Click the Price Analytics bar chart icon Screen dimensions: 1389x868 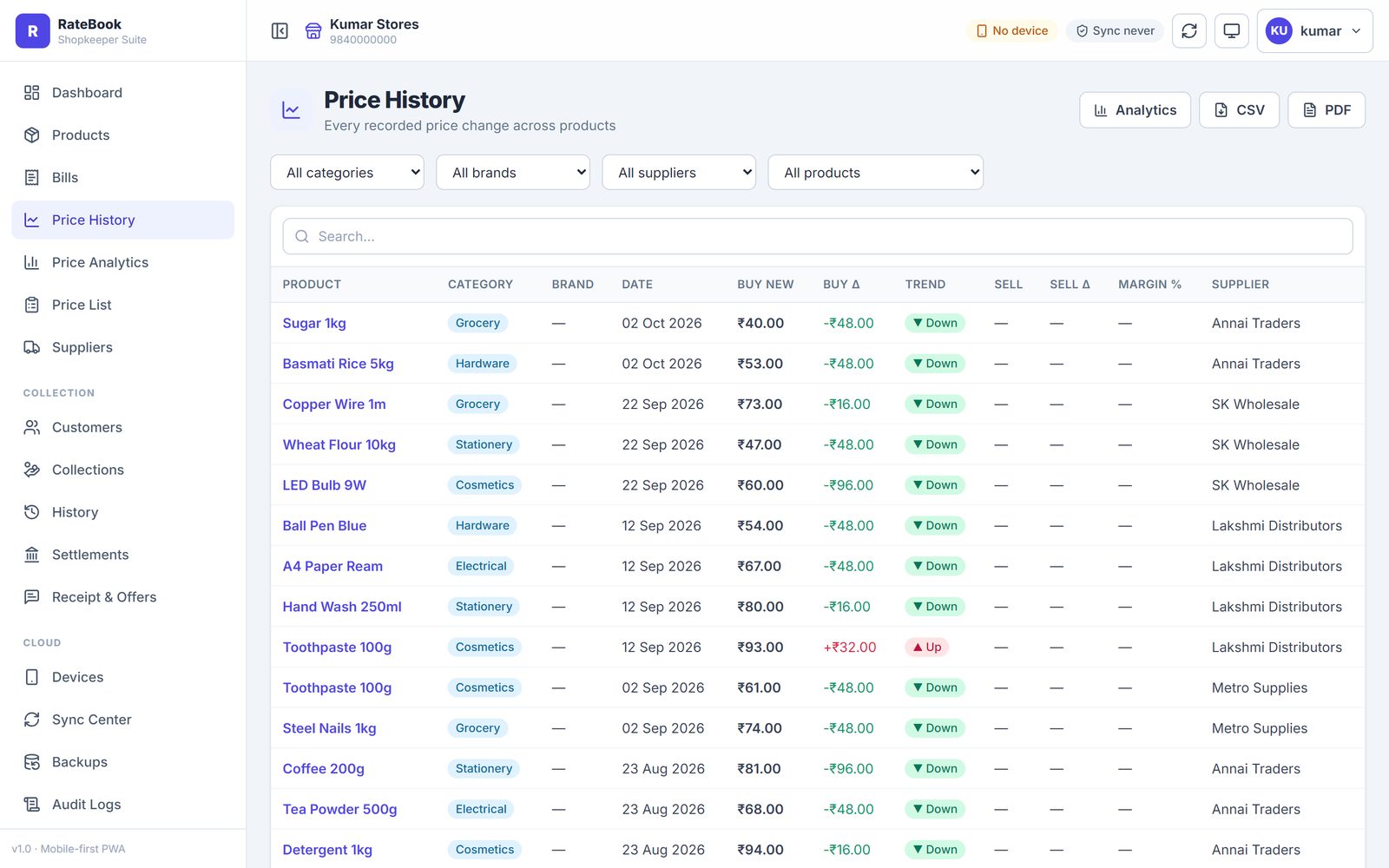(x=32, y=262)
